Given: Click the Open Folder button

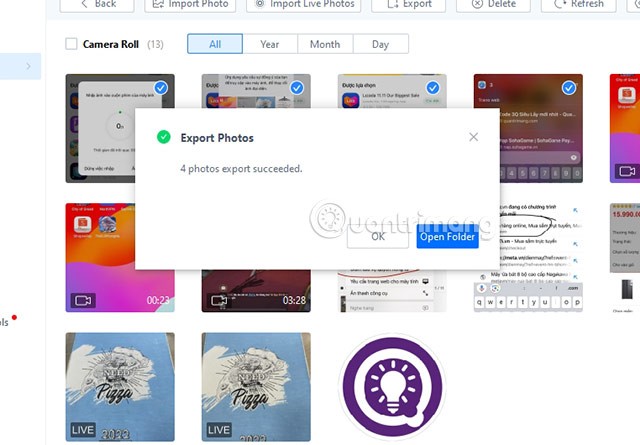Looking at the screenshot, I should click(x=447, y=237).
